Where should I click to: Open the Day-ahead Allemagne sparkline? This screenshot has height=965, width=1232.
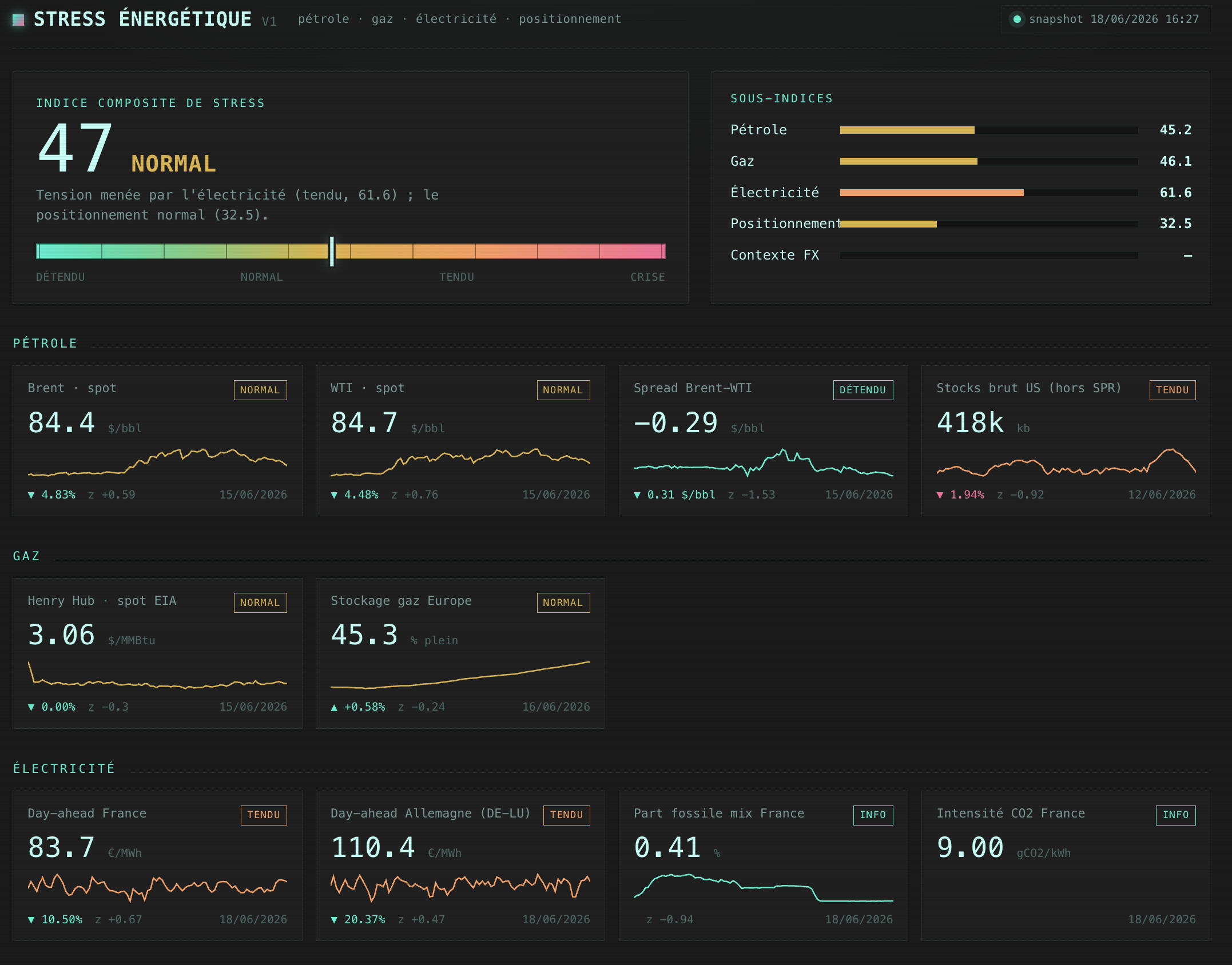click(460, 887)
